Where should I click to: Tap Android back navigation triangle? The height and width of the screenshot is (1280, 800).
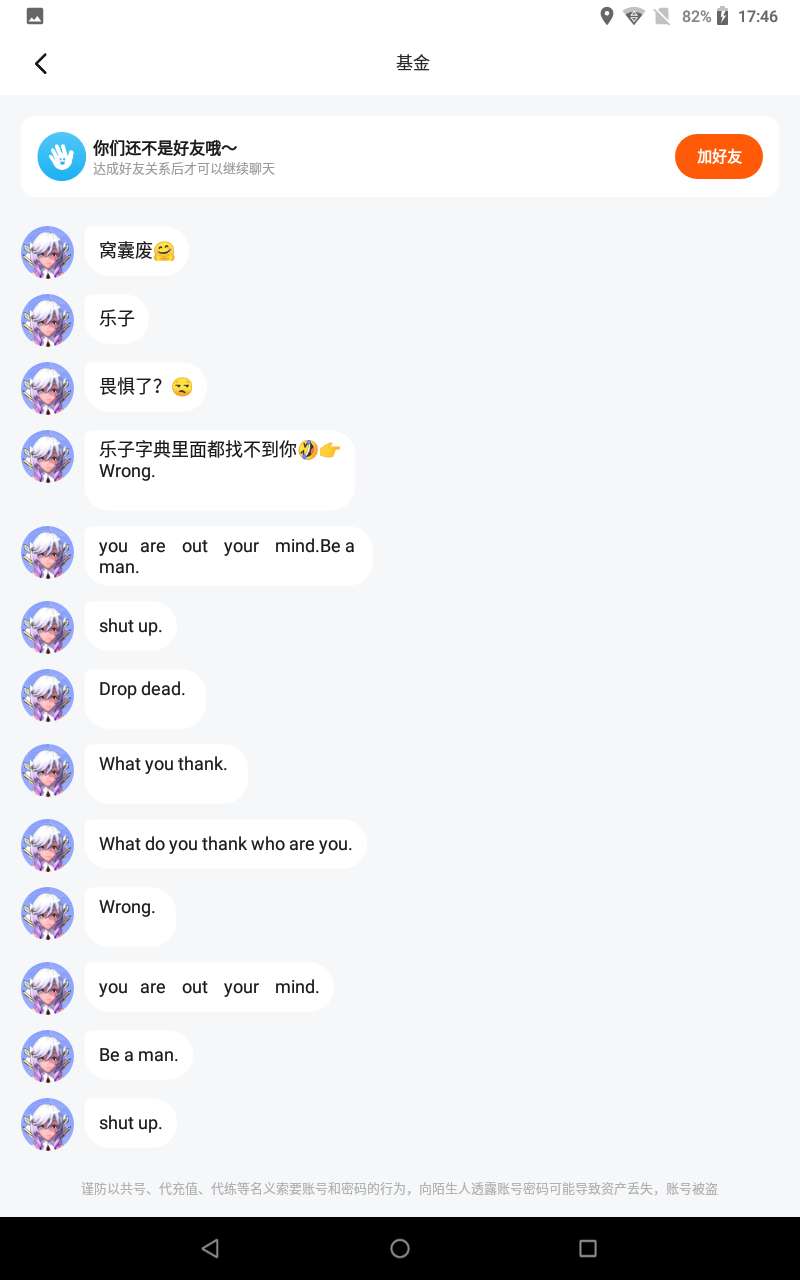tap(210, 1248)
